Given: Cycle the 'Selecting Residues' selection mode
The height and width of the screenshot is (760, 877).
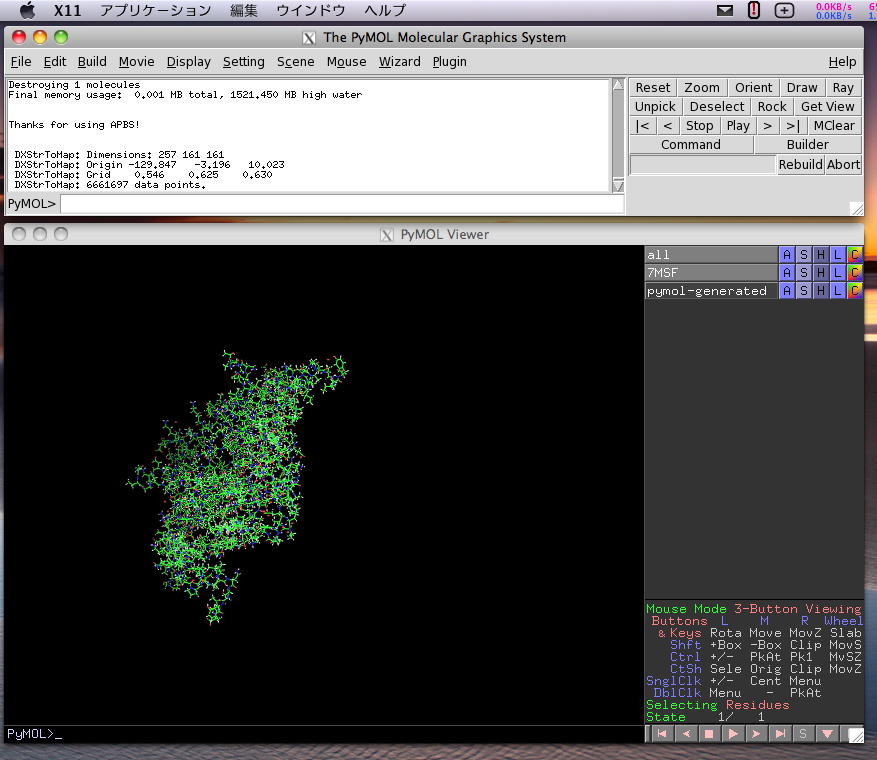Looking at the screenshot, I should point(718,705).
